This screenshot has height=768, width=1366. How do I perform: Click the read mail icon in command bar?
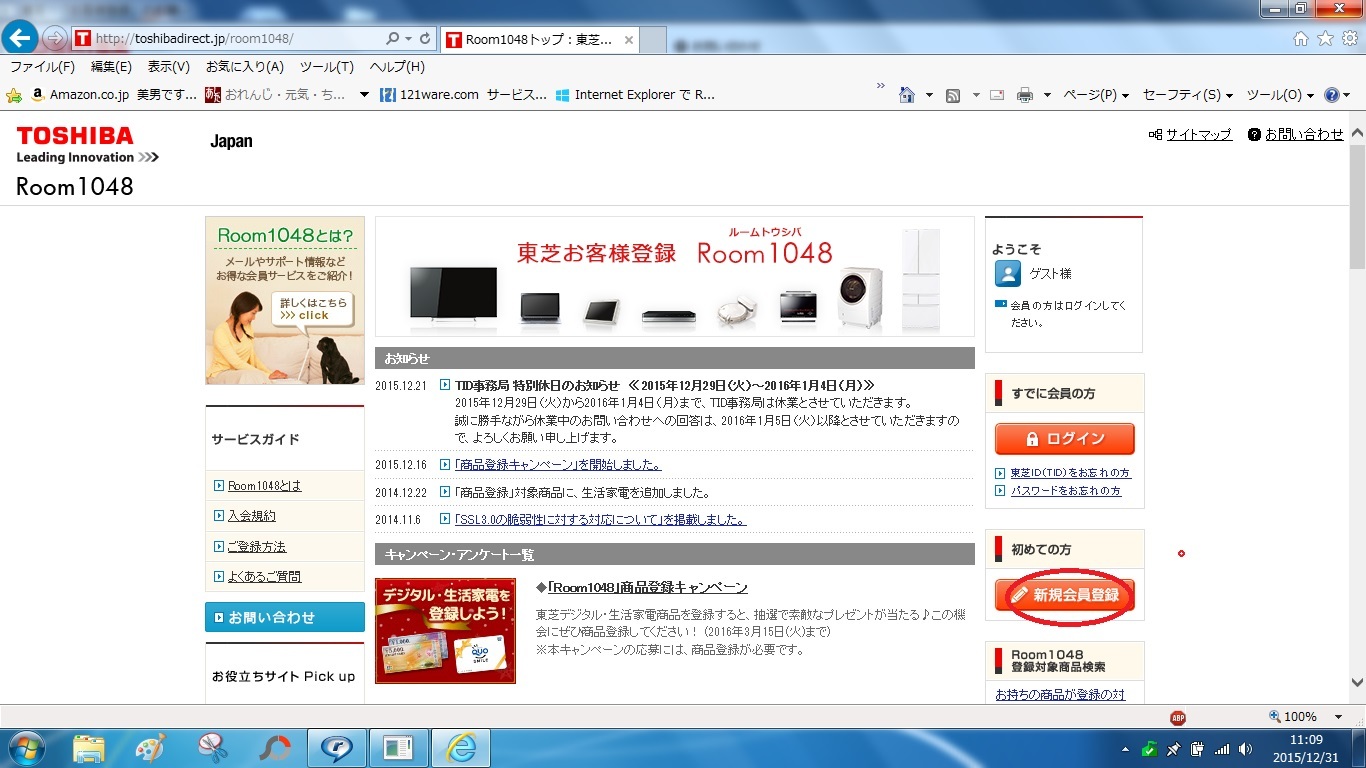996,95
